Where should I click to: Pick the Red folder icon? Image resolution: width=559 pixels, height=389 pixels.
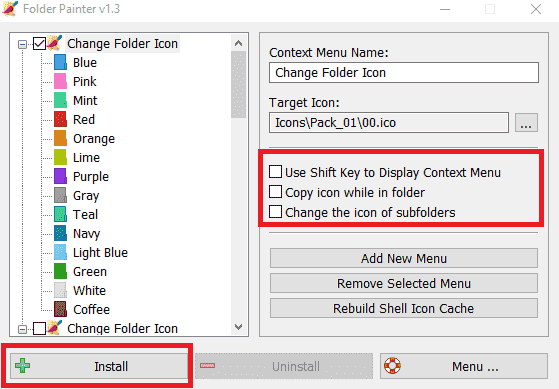tap(60, 119)
